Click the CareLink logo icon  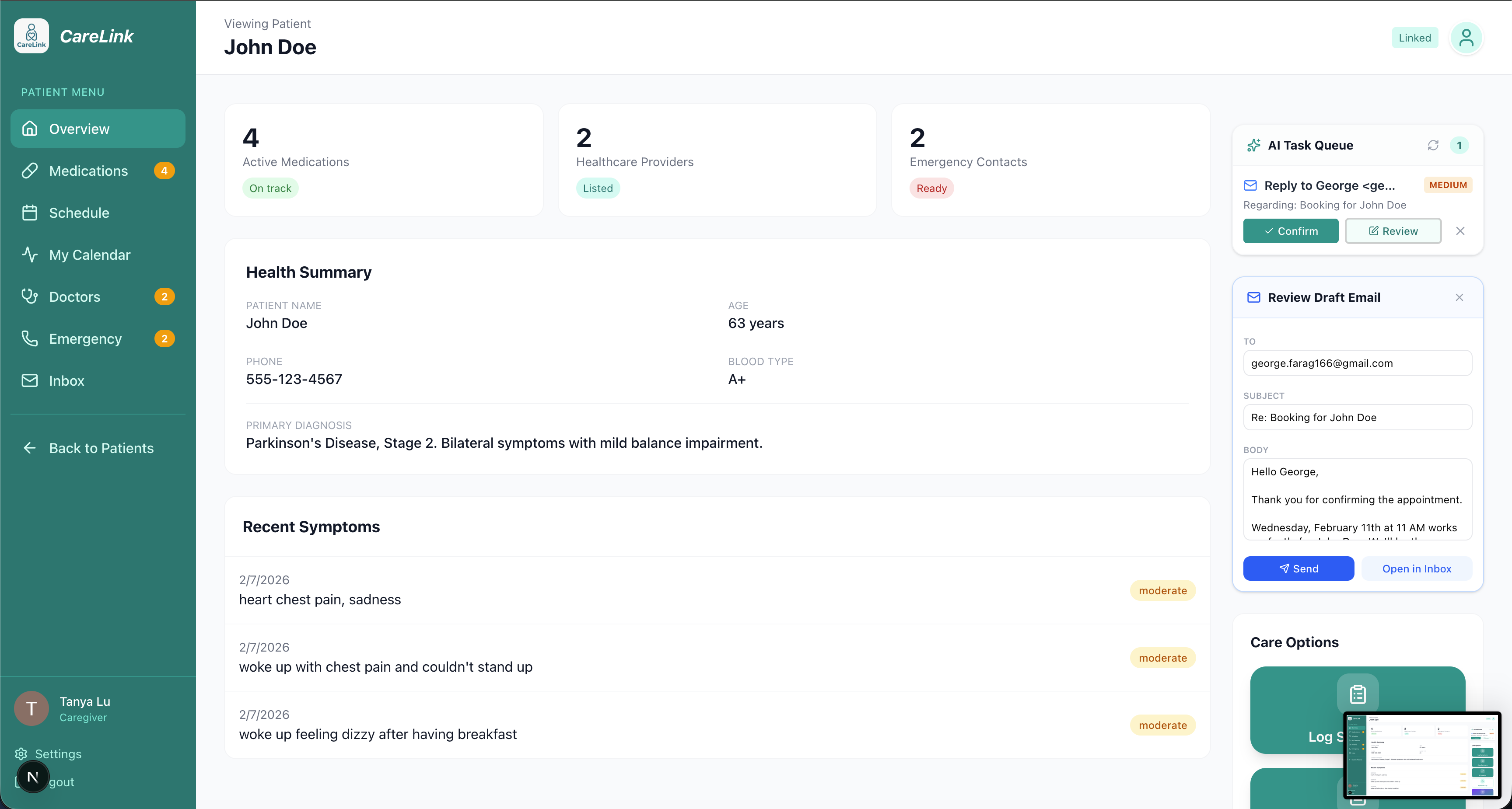click(x=31, y=36)
